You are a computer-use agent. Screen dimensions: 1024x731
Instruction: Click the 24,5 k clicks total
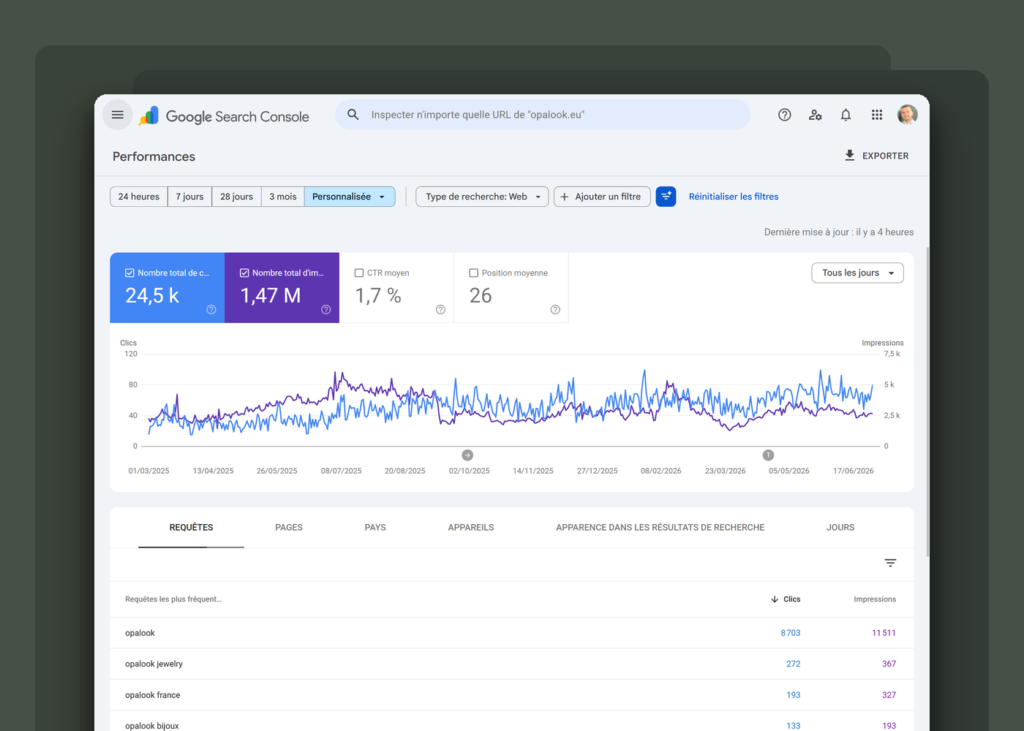tap(152, 296)
